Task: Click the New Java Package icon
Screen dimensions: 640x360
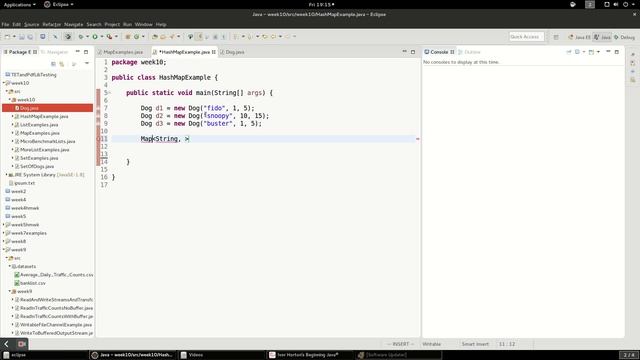Action: tap(128, 37)
